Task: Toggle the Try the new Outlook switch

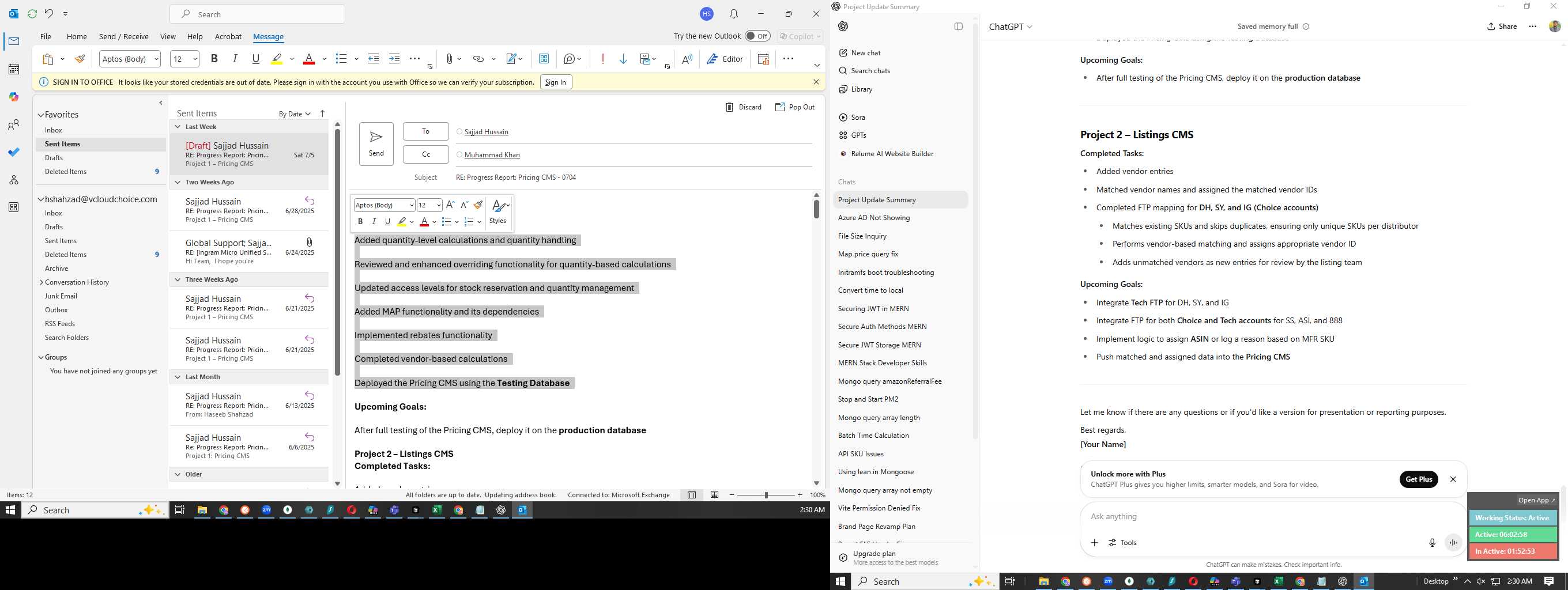Action: point(757,36)
